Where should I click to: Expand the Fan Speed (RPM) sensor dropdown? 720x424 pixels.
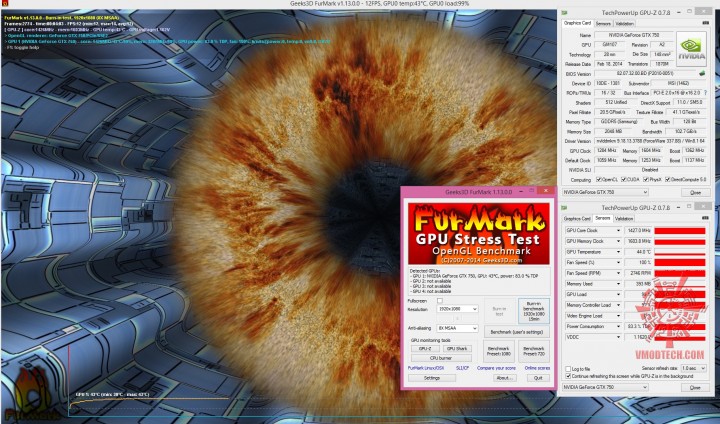[618, 273]
